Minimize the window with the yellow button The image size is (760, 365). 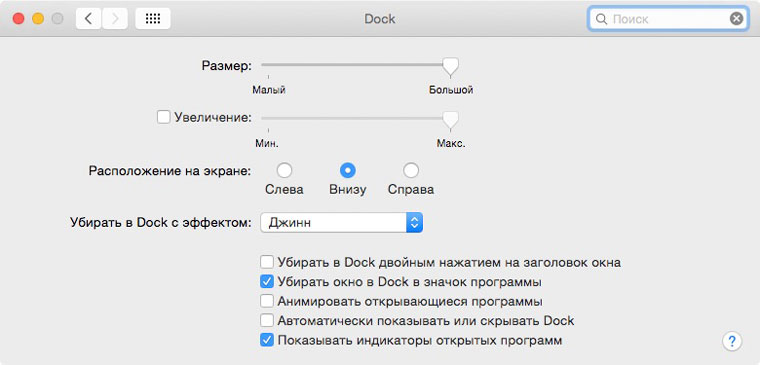(38, 19)
